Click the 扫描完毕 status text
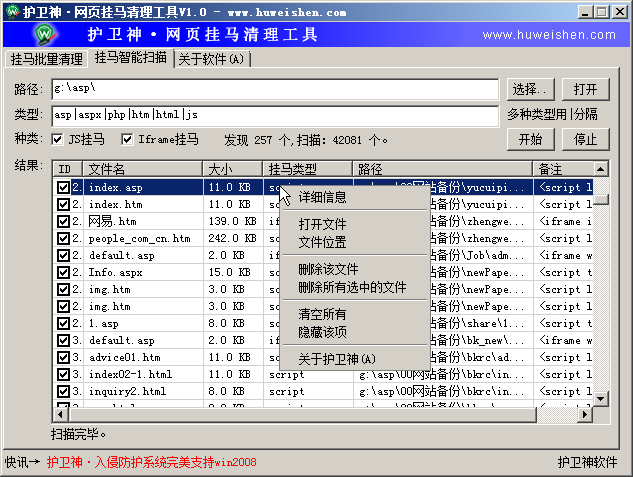633x477 pixels. [79, 434]
